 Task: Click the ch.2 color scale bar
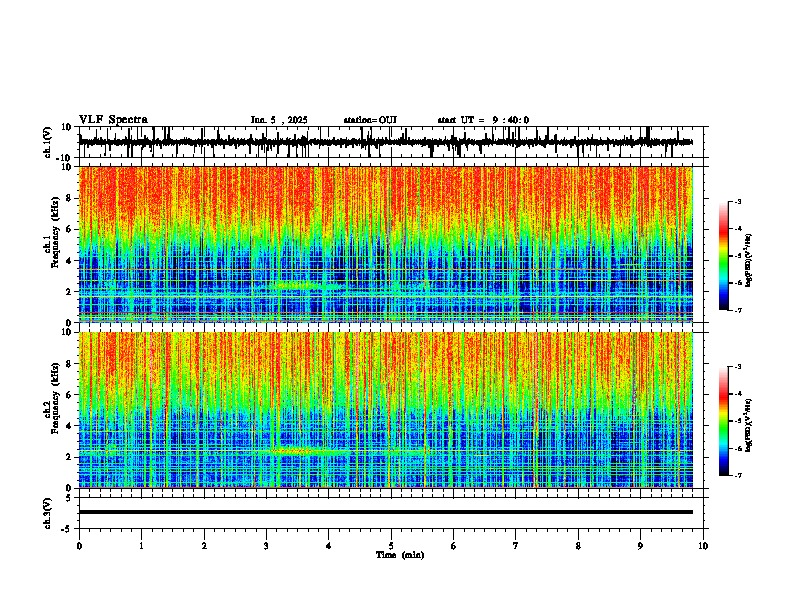pyautogui.click(x=724, y=421)
